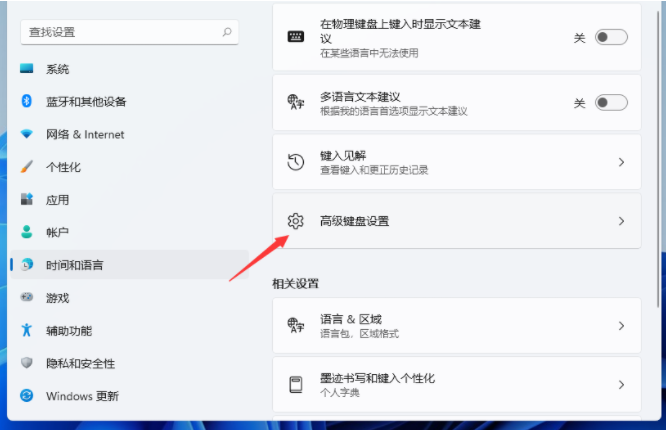This screenshot has height=430, width=666.
Task: Open 隐私和安全性 settings page
Action: point(80,363)
